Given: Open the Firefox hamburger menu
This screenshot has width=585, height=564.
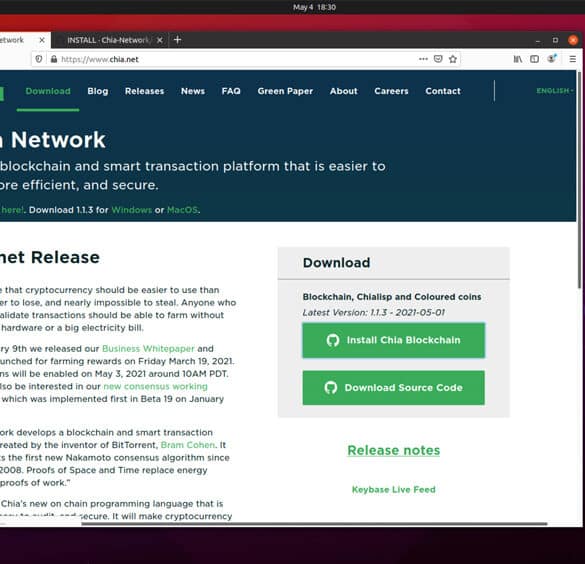Looking at the screenshot, I should point(573,59).
